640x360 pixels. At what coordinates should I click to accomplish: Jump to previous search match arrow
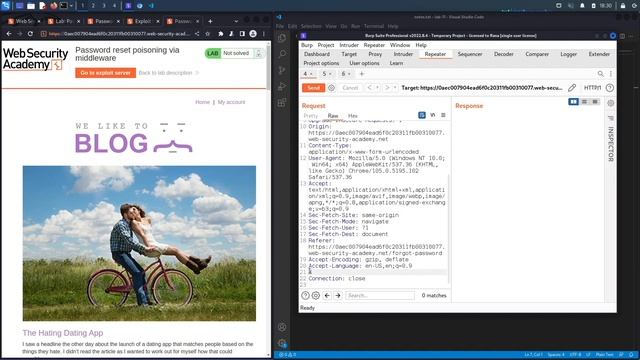(327, 296)
